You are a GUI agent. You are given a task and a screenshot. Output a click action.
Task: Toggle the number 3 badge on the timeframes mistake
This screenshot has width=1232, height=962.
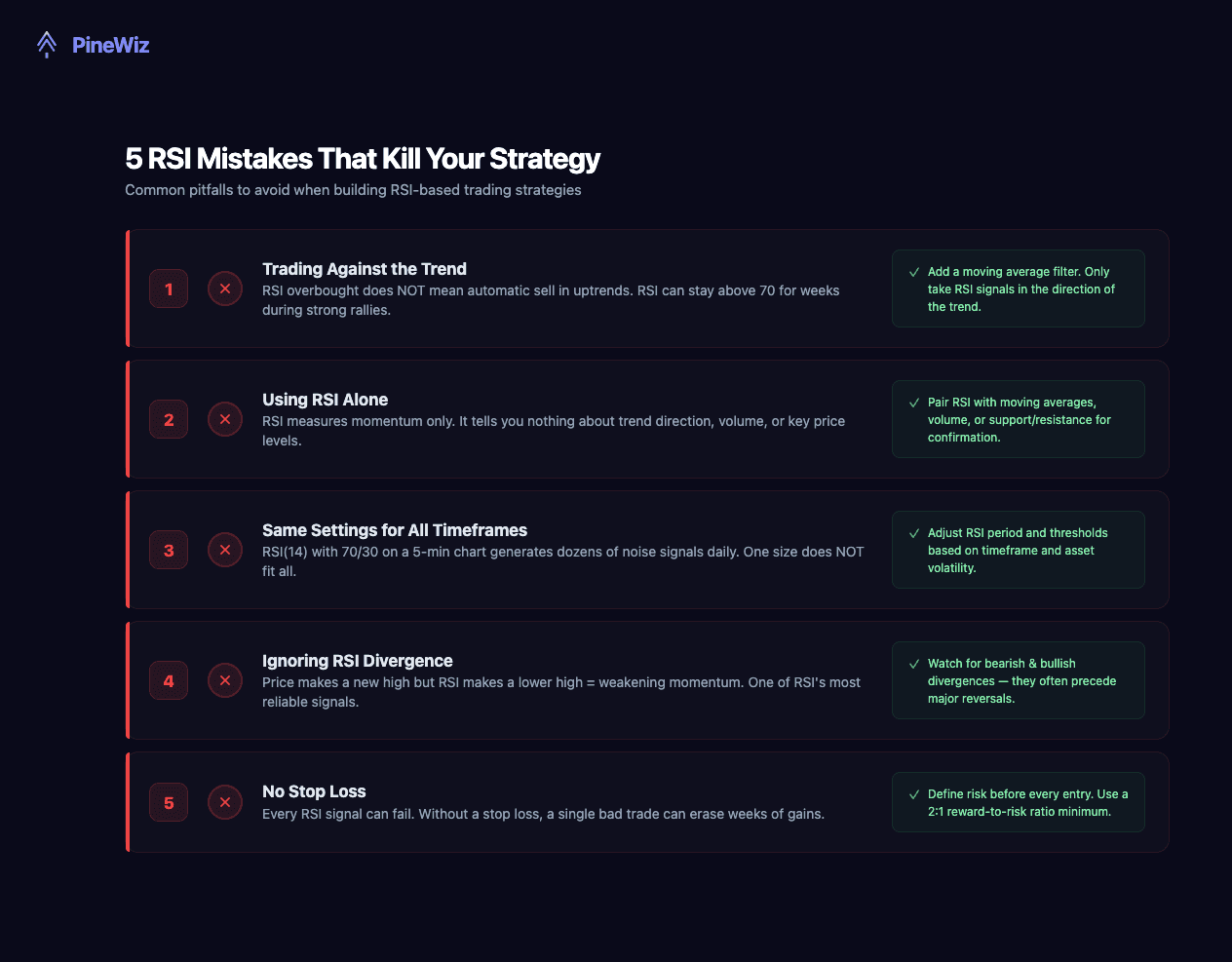point(168,550)
